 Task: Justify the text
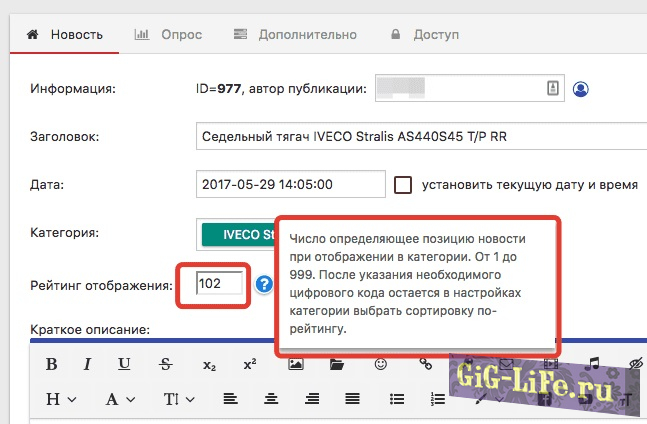(x=352, y=399)
